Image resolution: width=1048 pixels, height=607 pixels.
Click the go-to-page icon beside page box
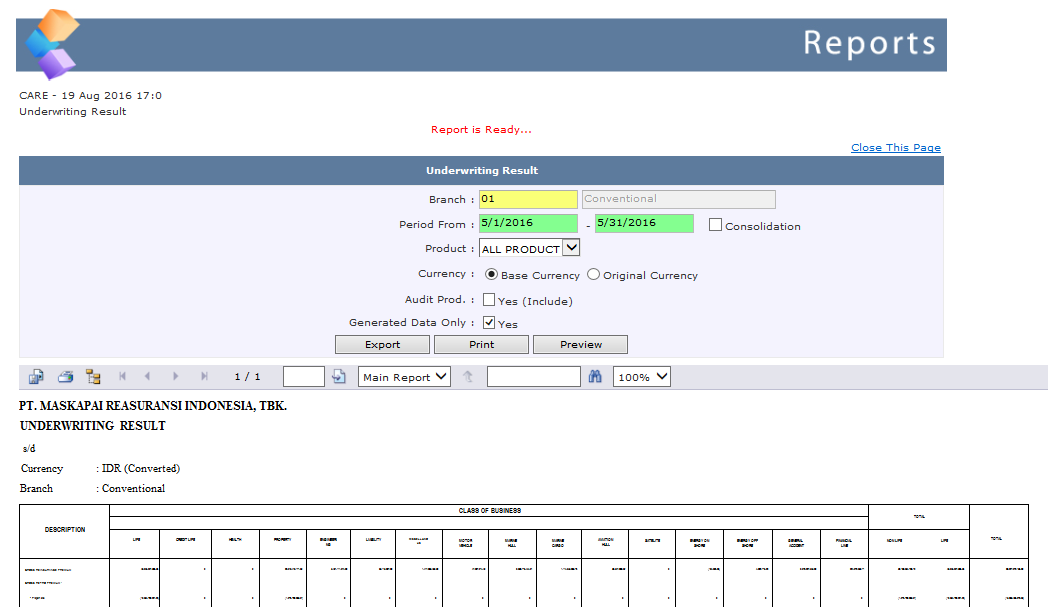coord(338,377)
